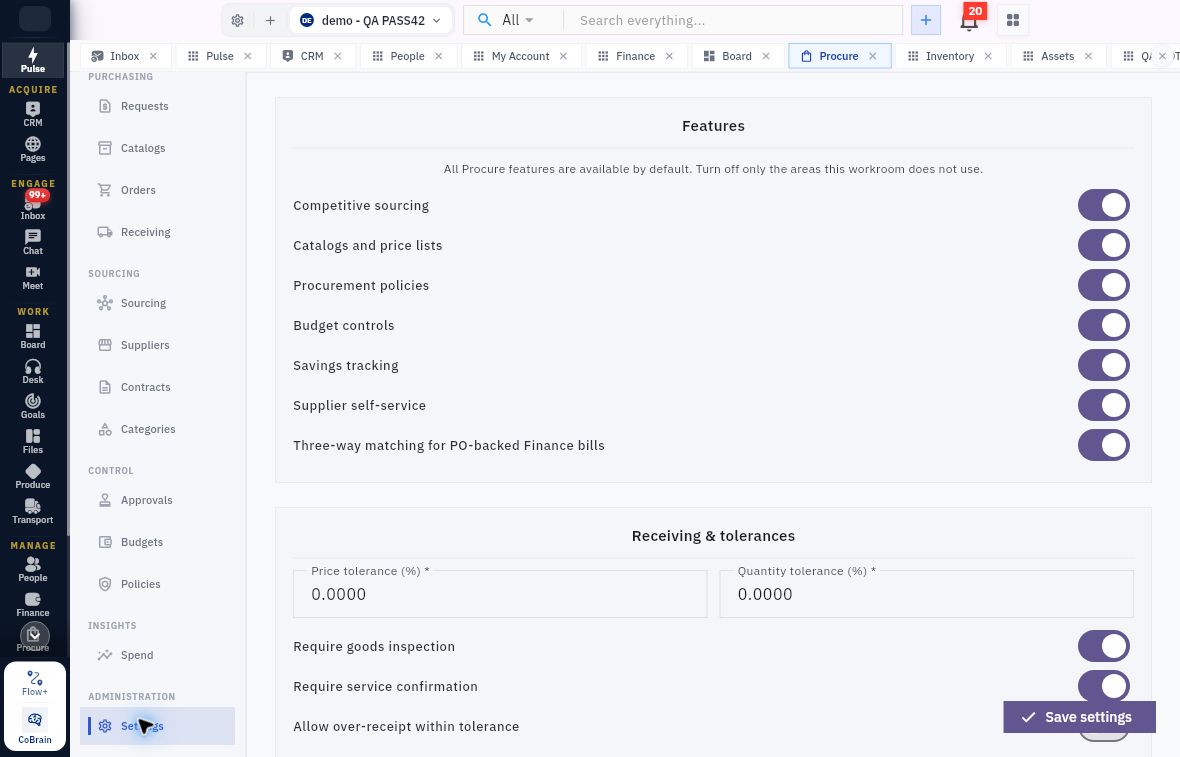Click the blue plus create button
Screen dimensions: 1180x757
click(926, 20)
